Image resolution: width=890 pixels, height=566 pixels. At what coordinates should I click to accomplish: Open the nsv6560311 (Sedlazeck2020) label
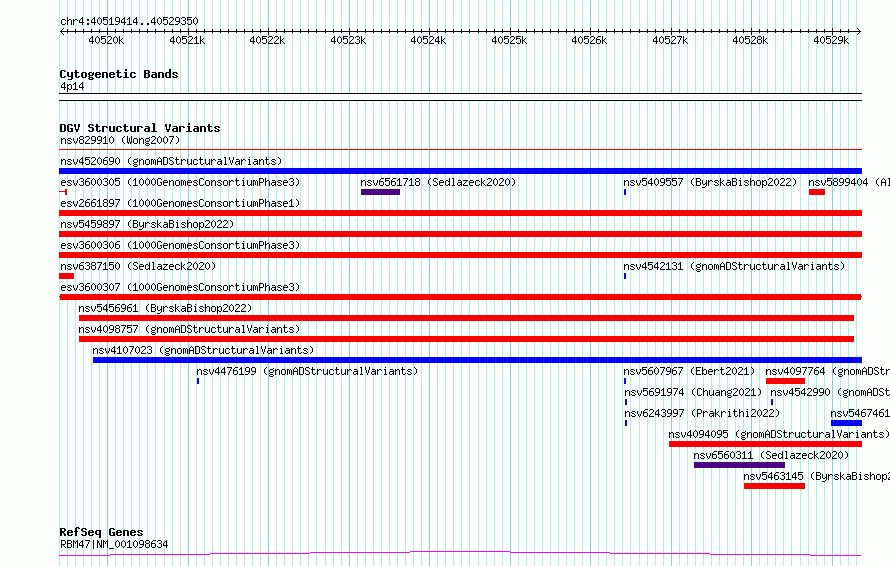(x=771, y=455)
